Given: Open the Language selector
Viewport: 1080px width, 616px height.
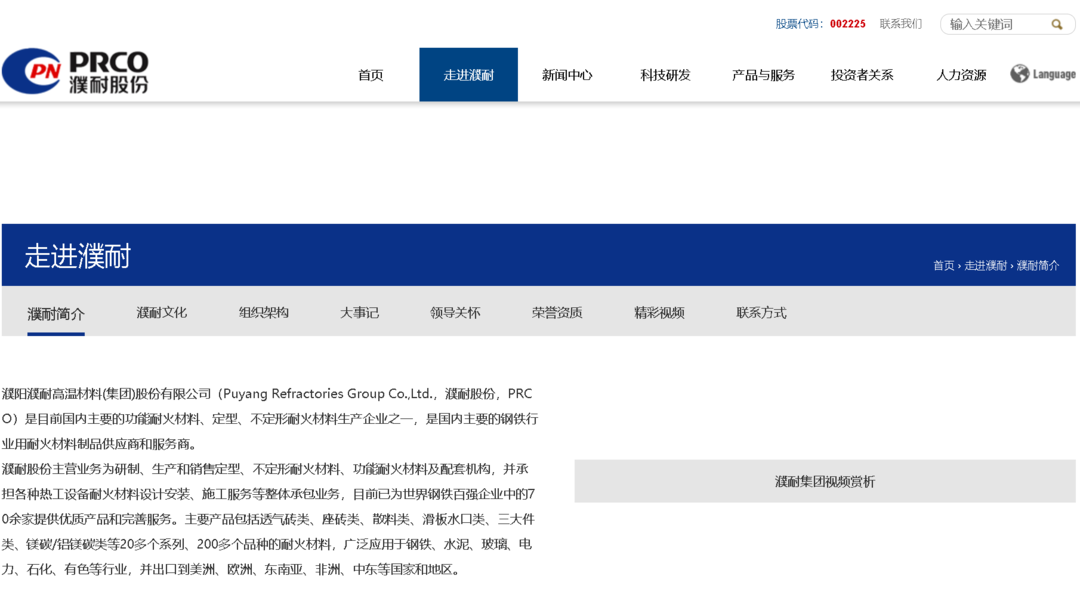Looking at the screenshot, I should click(1043, 74).
